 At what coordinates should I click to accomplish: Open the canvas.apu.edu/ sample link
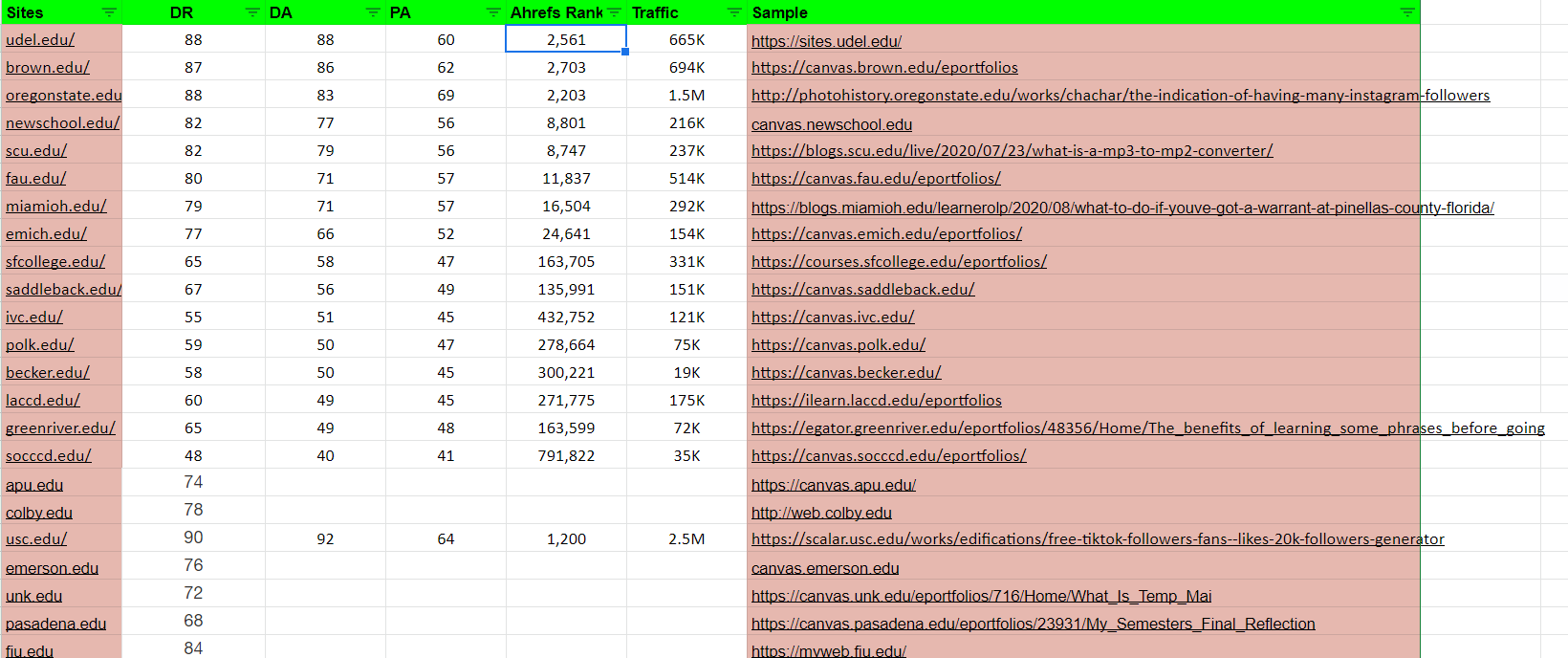click(x=834, y=486)
